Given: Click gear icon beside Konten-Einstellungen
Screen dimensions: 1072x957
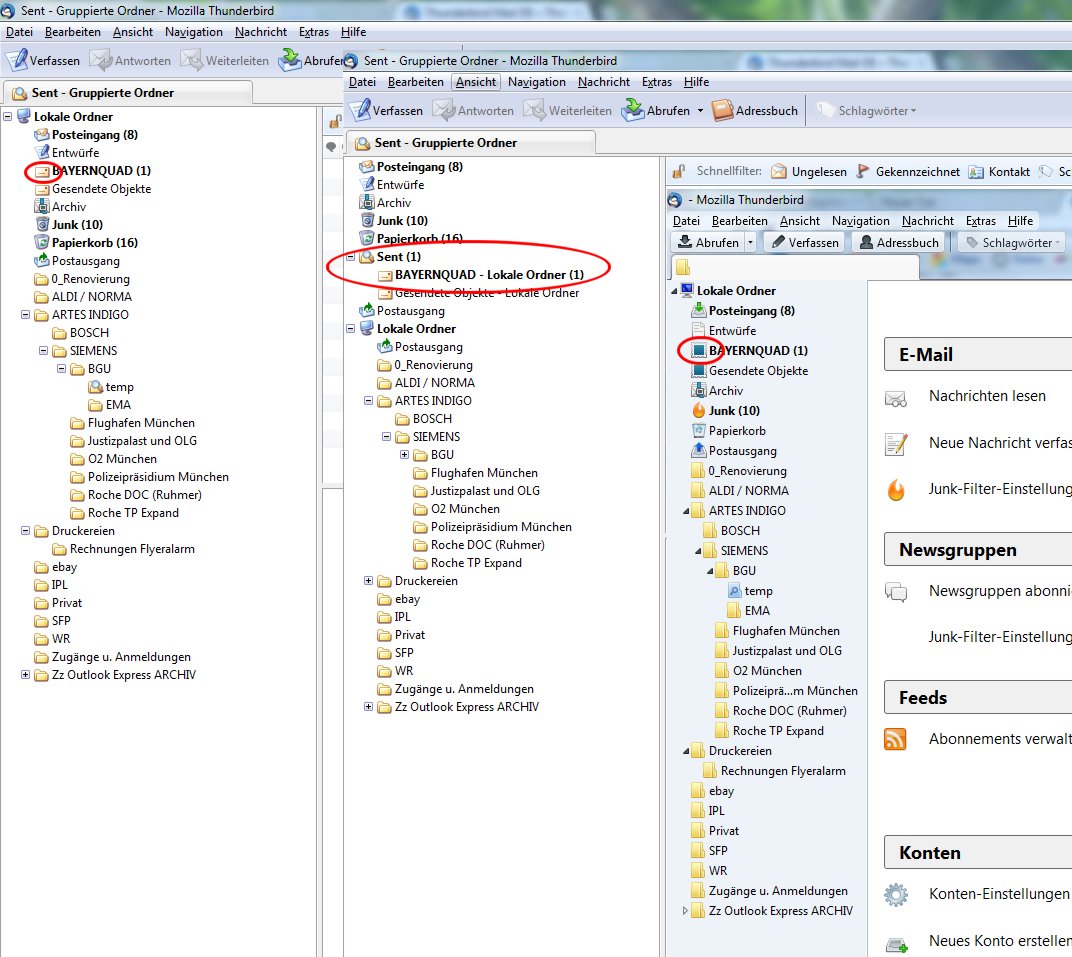Looking at the screenshot, I should (896, 894).
